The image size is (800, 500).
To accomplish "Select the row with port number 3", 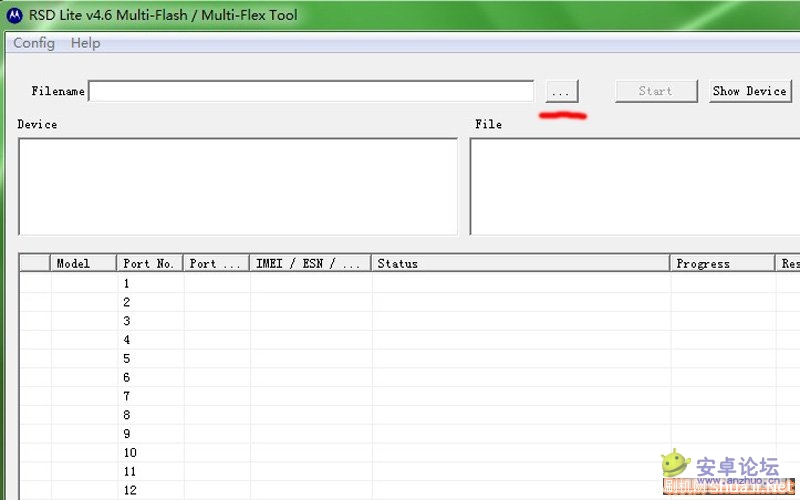I will pyautogui.click(x=410, y=321).
